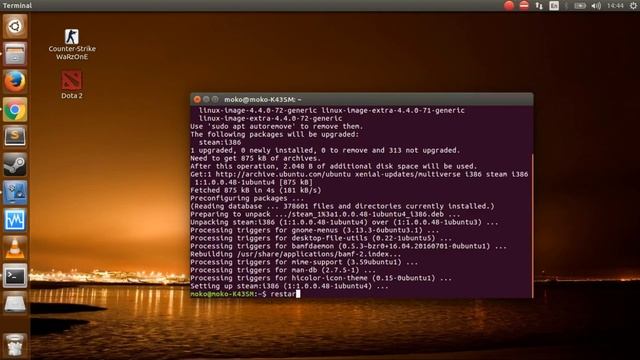Click 'Processing triggers for bamfdaemon' line
This screenshot has height=360, width=640.
[x=348, y=246]
